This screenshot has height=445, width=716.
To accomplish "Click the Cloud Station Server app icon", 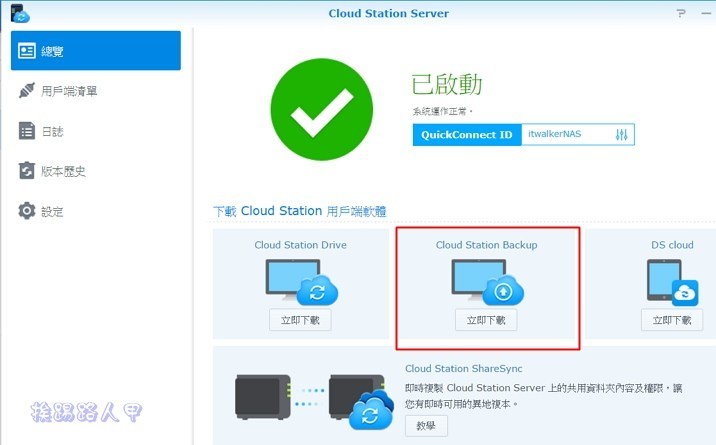I will pos(19,13).
